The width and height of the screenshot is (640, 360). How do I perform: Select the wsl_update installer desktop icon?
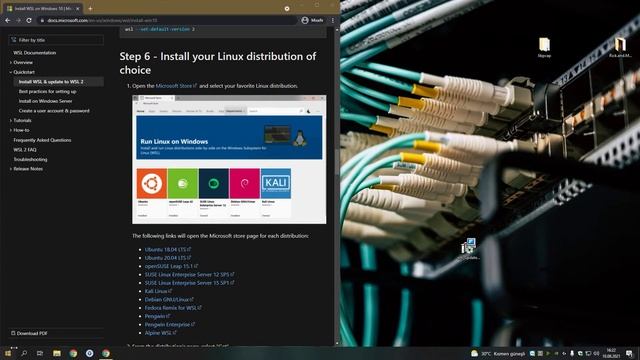pos(468,249)
